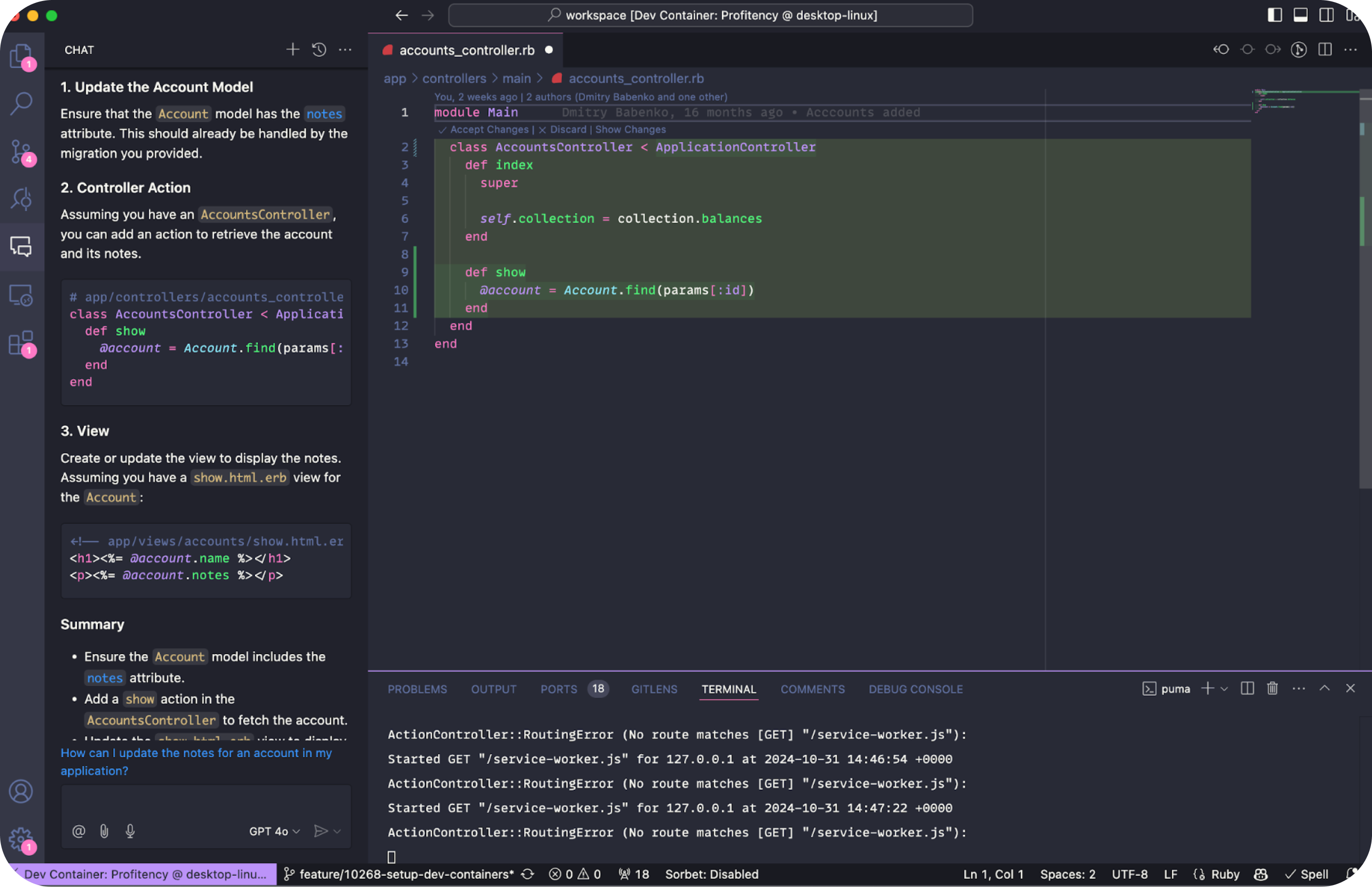Toggle the bottom panel layout button

tap(1300, 16)
